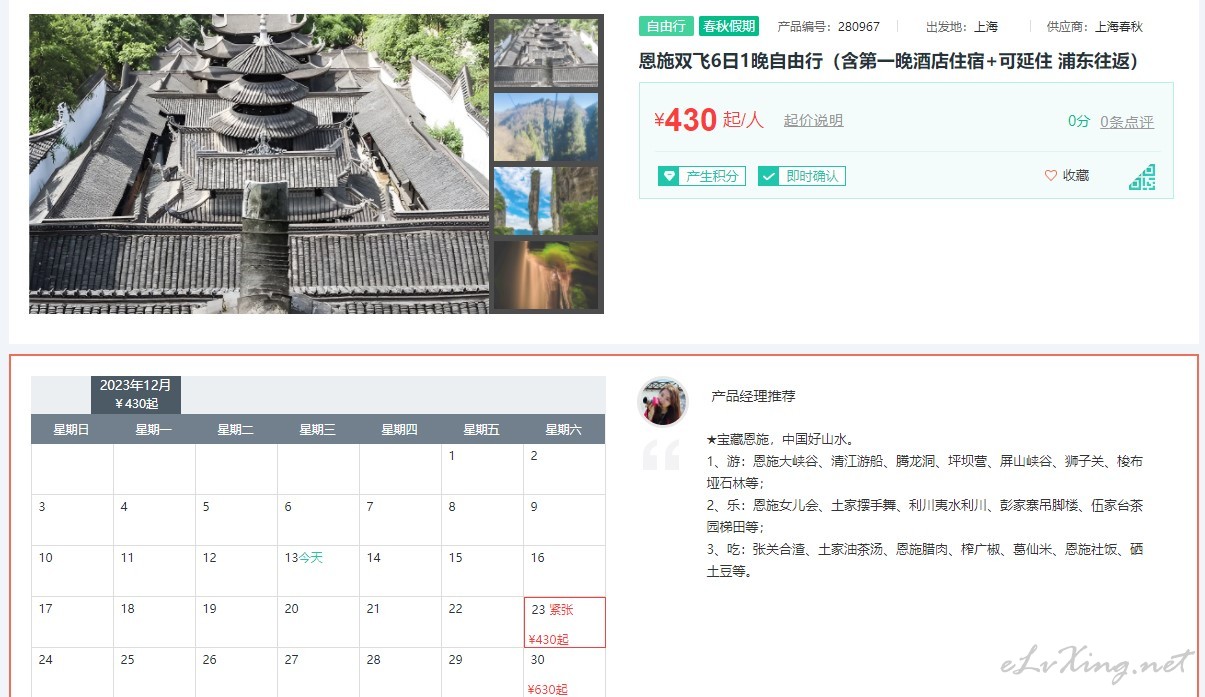Click the diamond icon of 产生积分

668,176
